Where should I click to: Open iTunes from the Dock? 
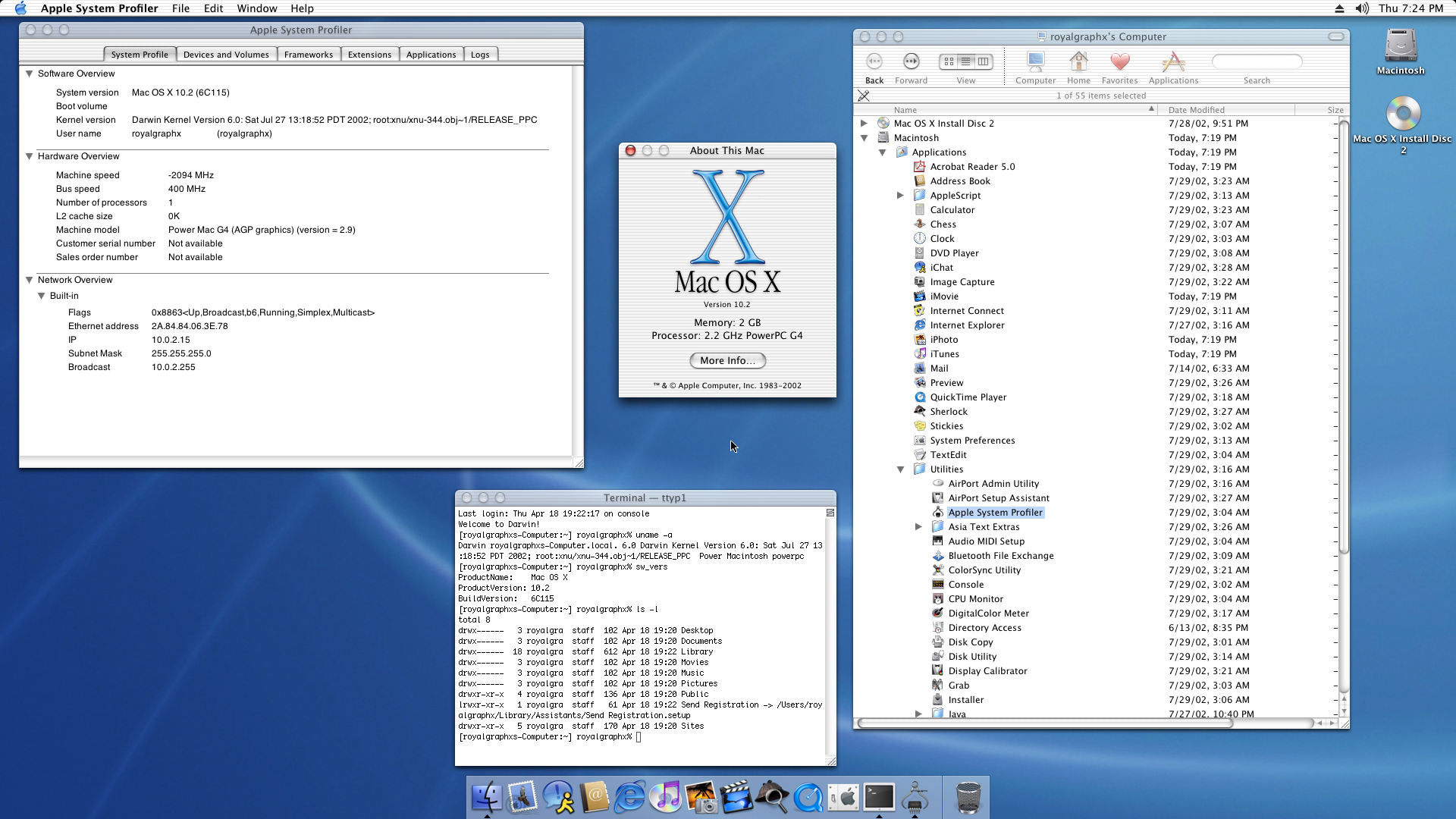(x=667, y=798)
